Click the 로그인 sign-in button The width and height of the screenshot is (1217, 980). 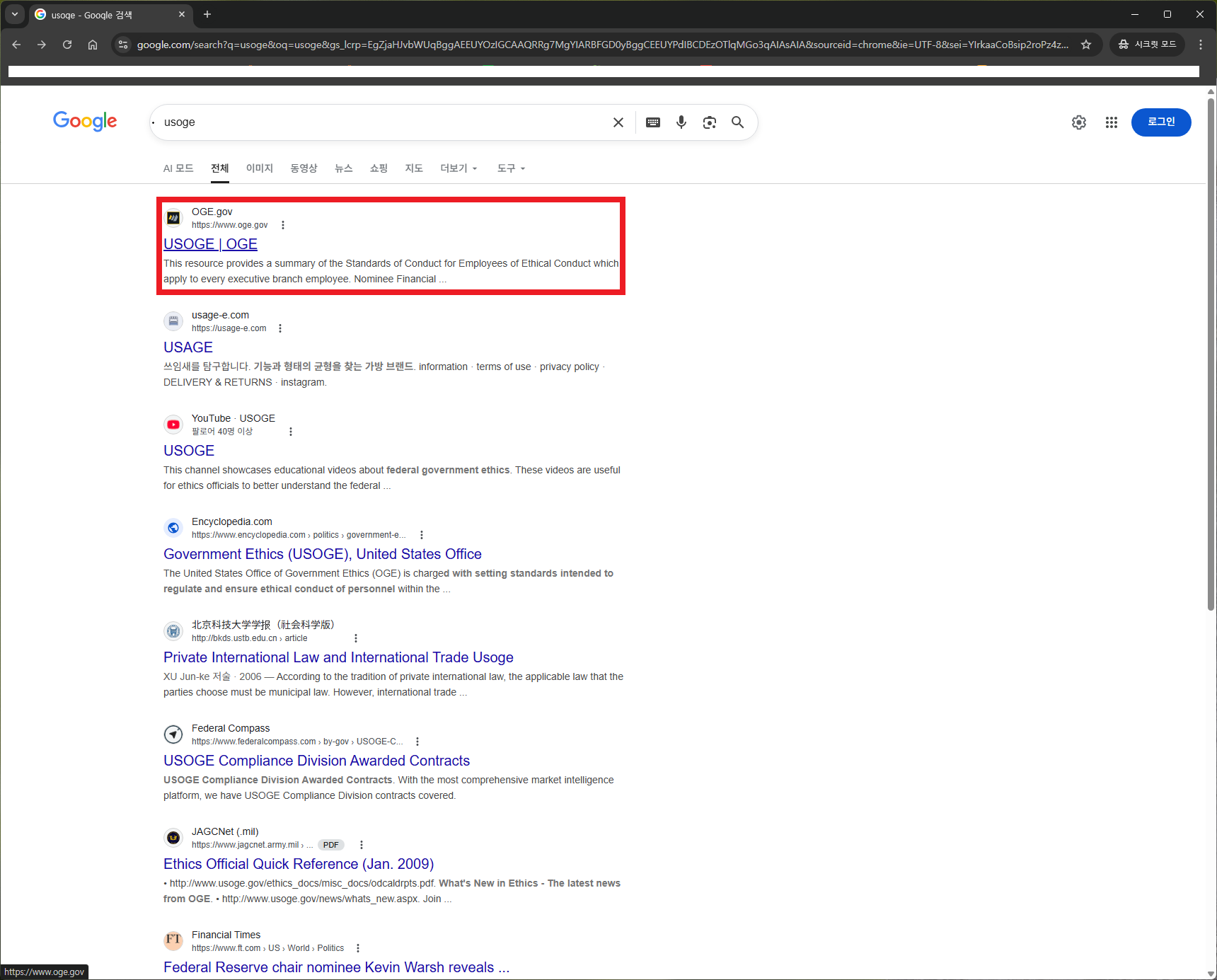(x=1161, y=122)
